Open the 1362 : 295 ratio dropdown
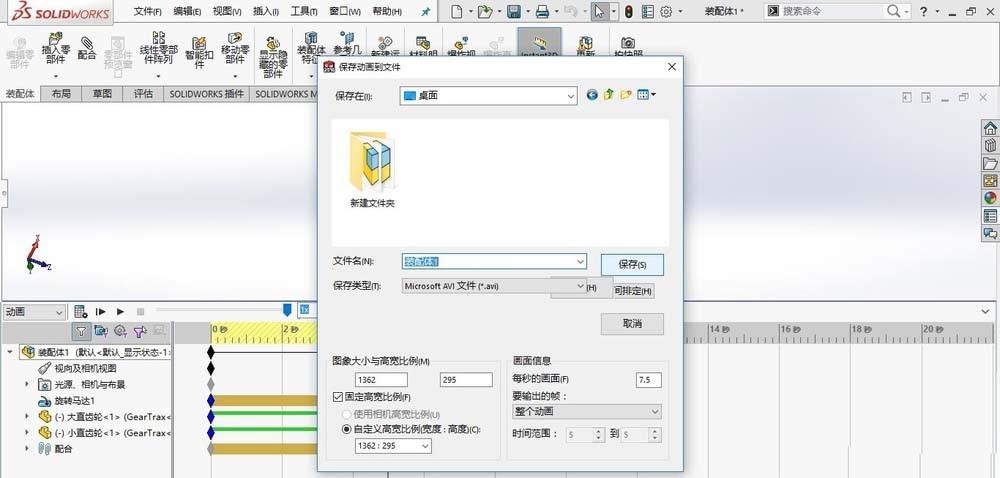 (393, 446)
